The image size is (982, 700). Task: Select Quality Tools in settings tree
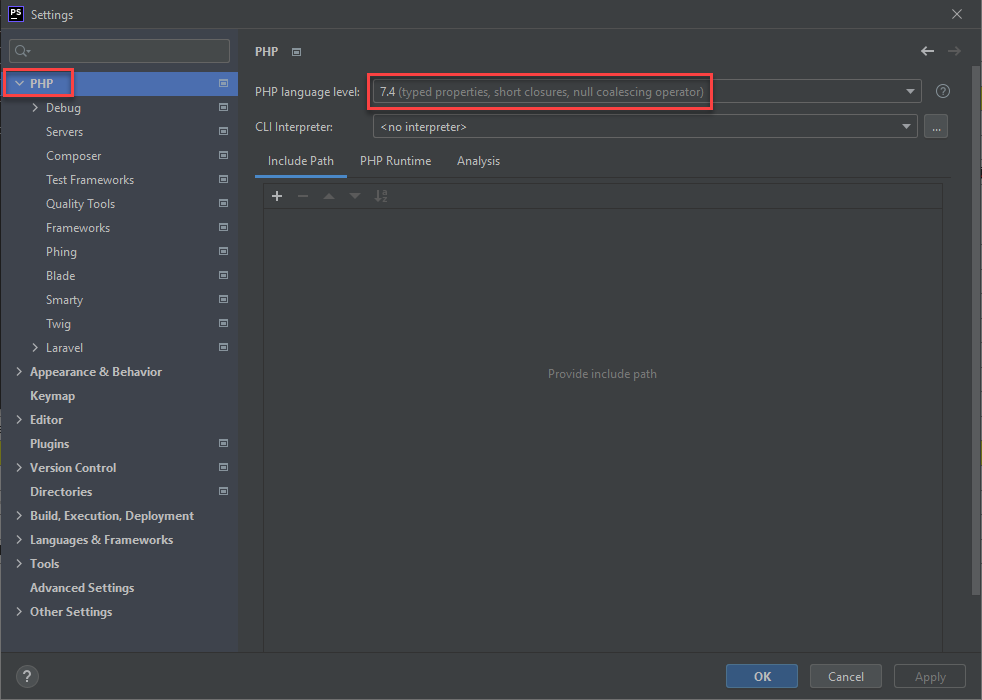(80, 204)
